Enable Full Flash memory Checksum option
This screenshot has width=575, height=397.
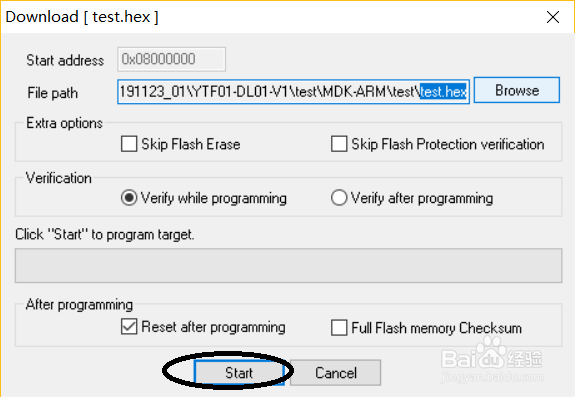tap(339, 327)
